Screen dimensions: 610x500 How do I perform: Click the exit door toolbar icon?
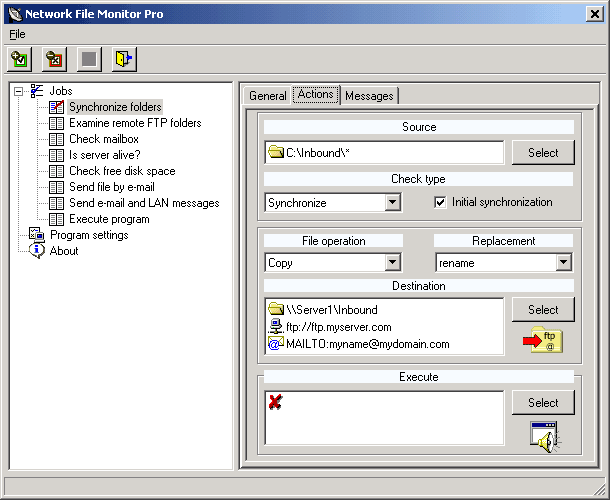coord(124,60)
